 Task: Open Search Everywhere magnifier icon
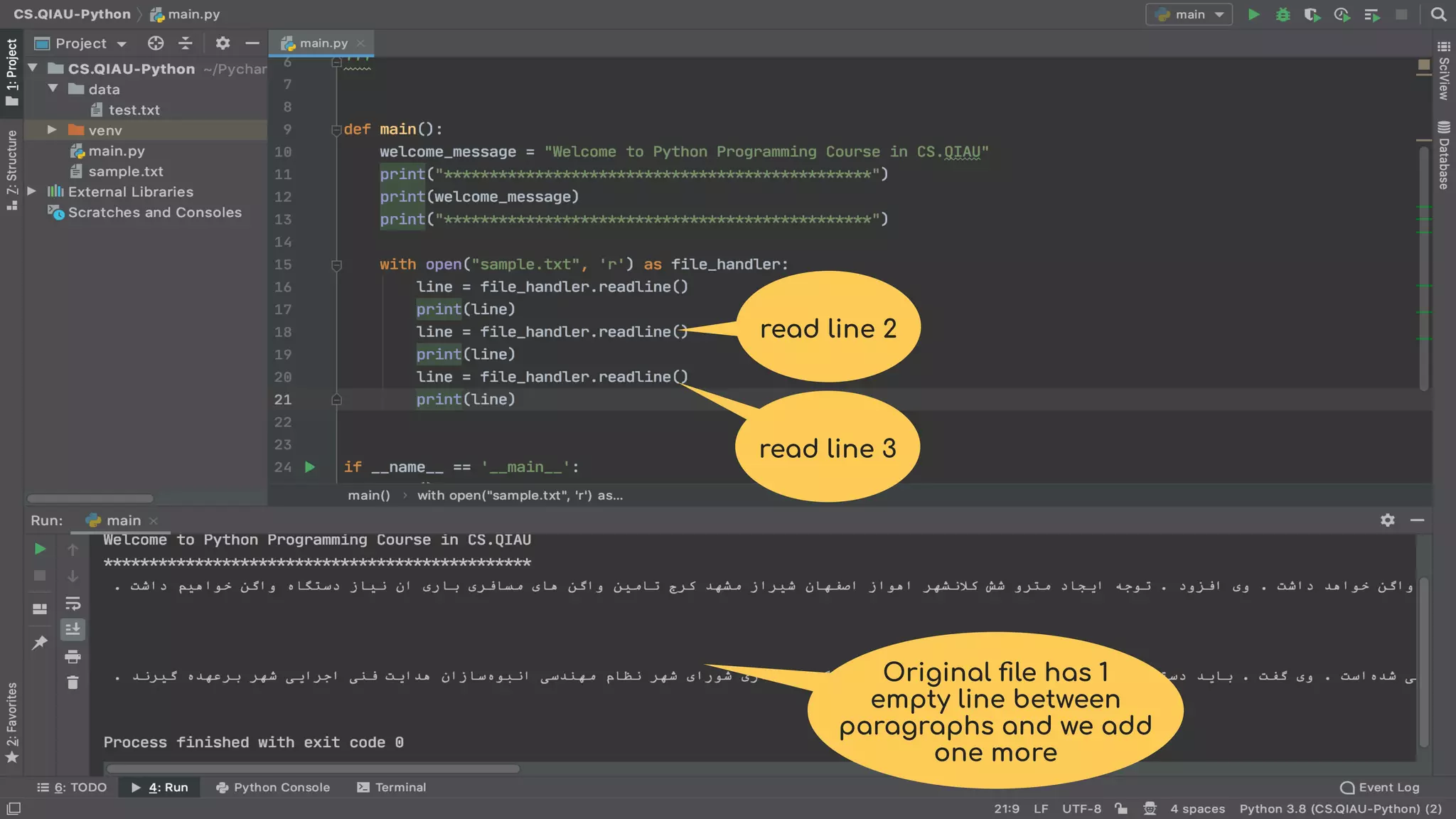click(x=1438, y=14)
